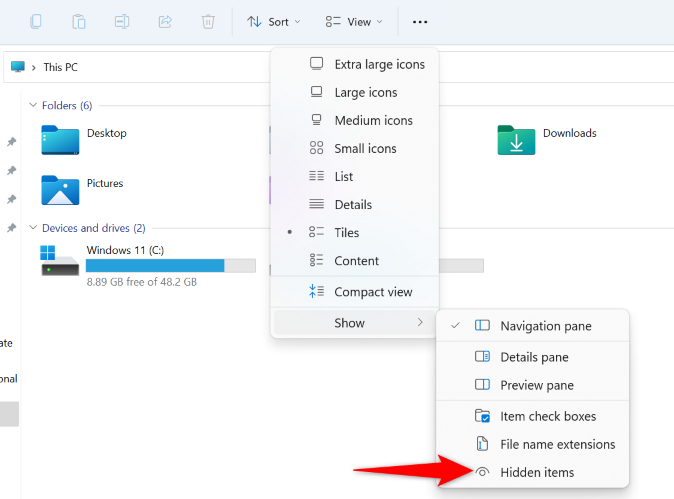The height and width of the screenshot is (499, 674).
Task: Click This PC in address bar
Action: (x=60, y=67)
